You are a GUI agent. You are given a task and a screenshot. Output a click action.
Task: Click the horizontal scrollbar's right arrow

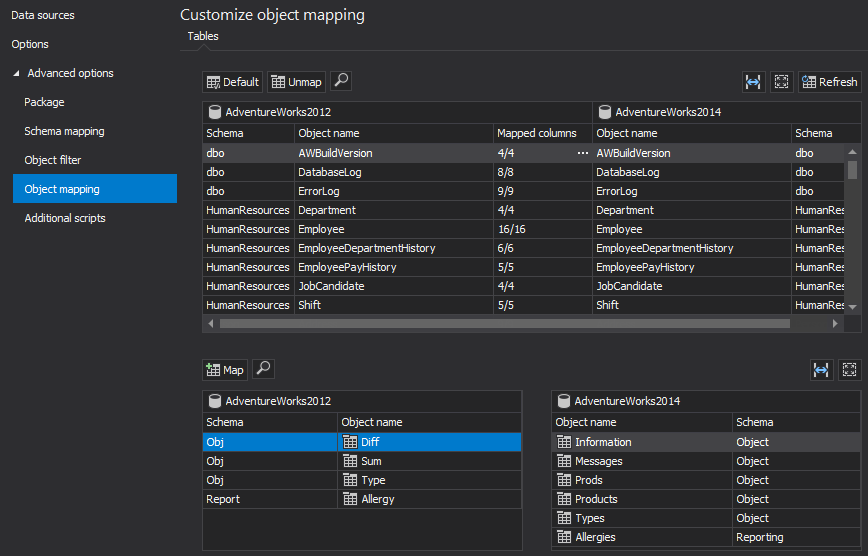(x=835, y=323)
